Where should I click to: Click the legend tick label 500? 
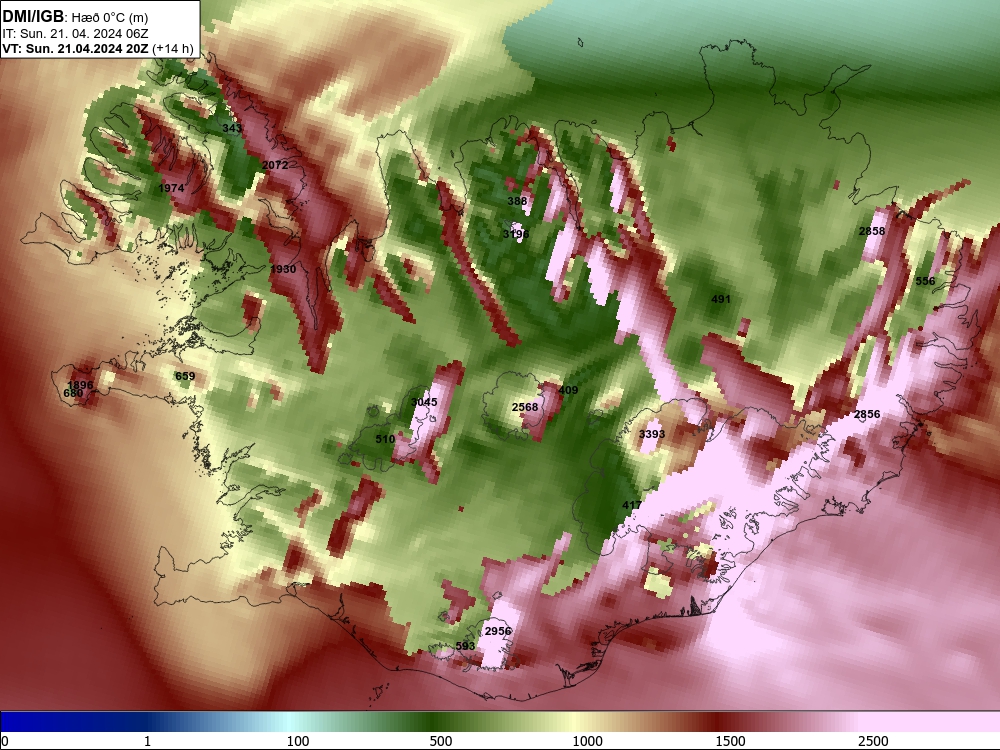[441, 741]
